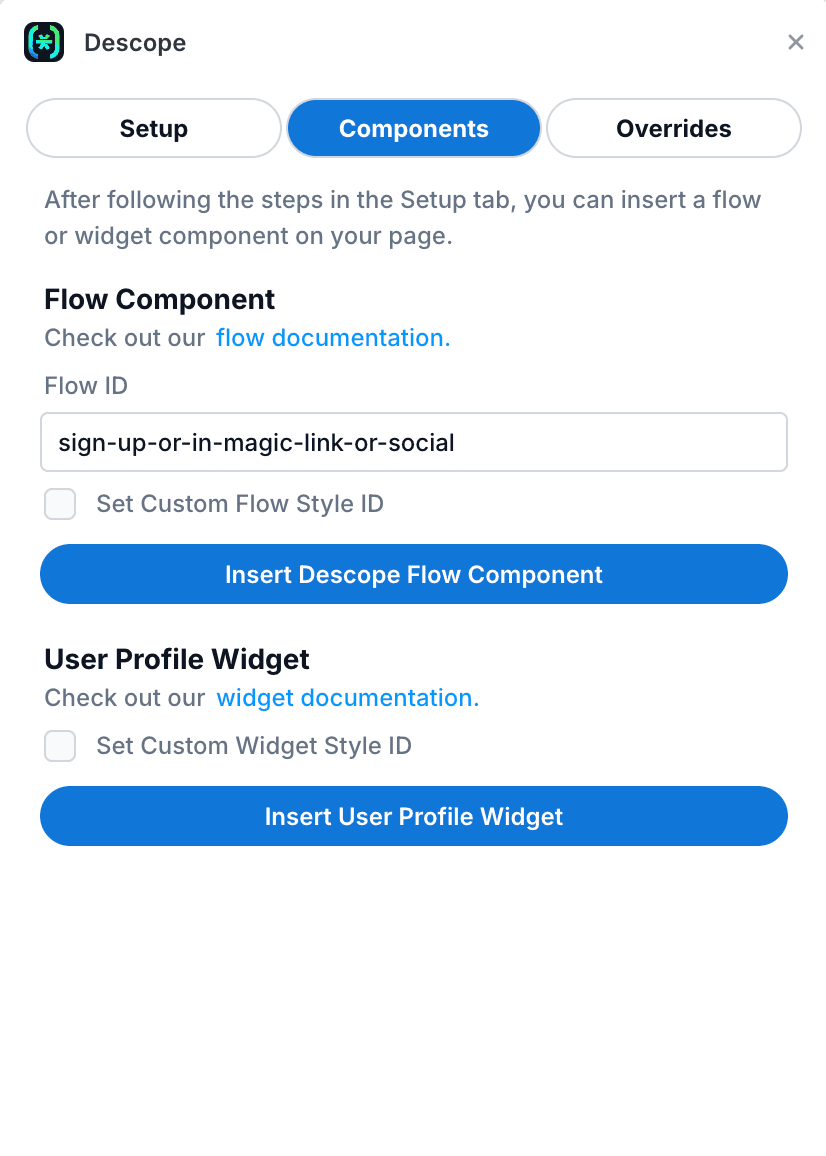
Task: Enable Set Custom Flow Style ID
Action: [x=60, y=504]
